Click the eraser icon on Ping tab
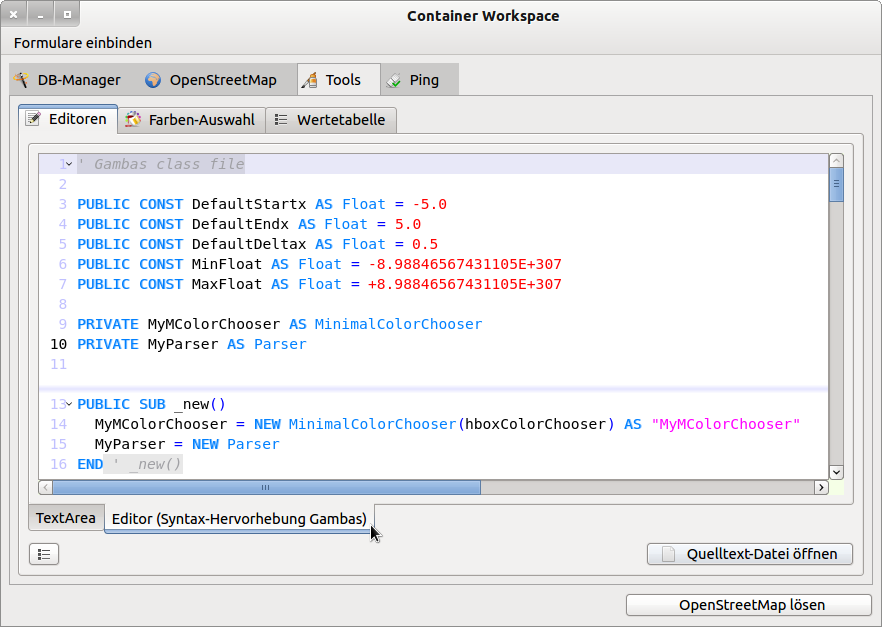 coord(394,80)
